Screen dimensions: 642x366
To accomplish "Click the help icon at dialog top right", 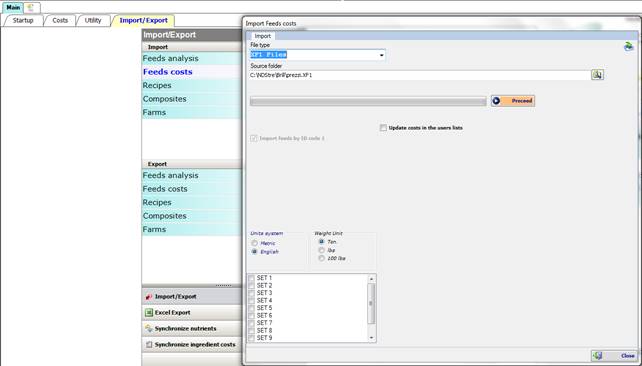I will click(628, 47).
